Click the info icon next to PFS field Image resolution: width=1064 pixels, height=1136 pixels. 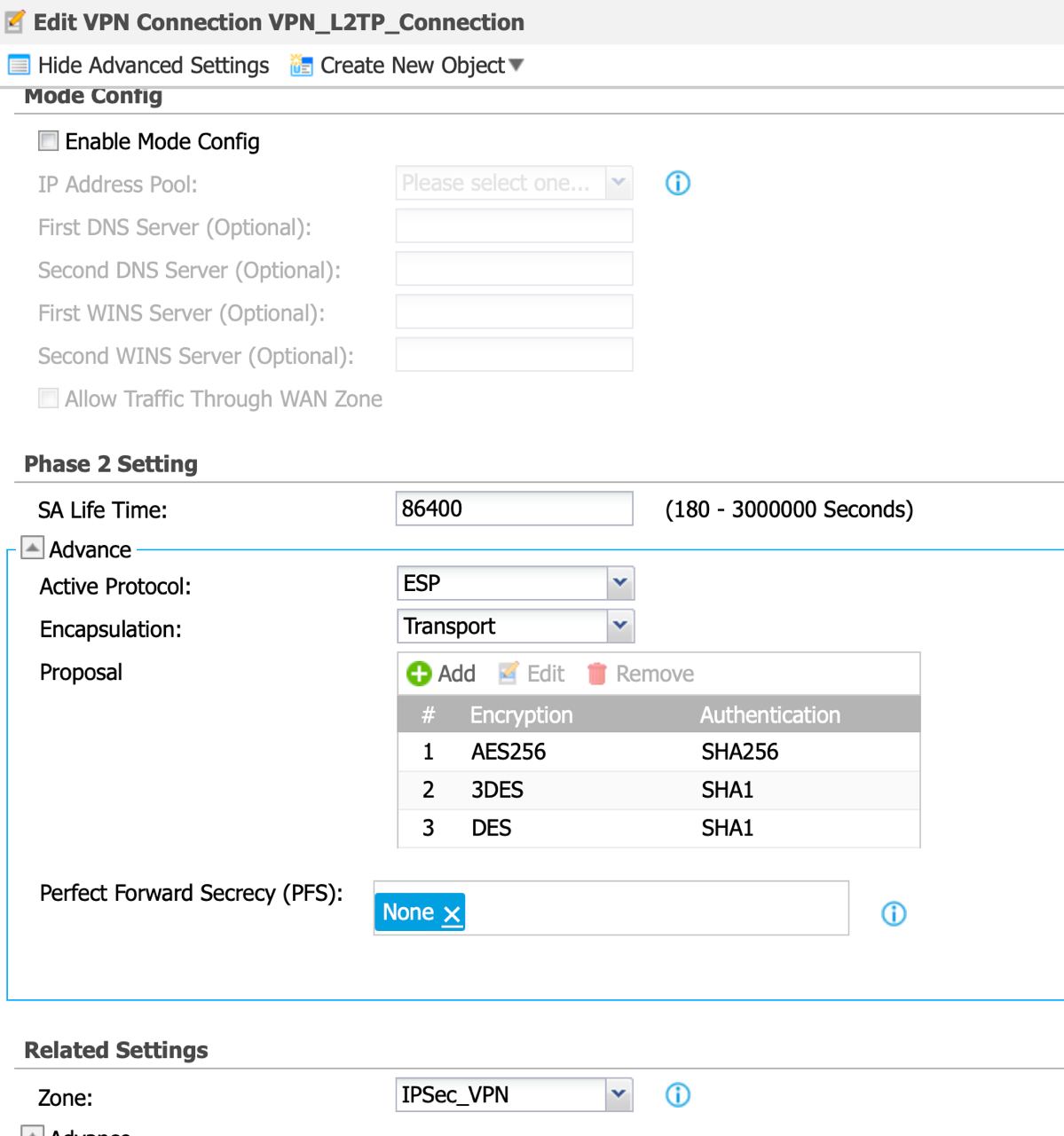pos(894,914)
